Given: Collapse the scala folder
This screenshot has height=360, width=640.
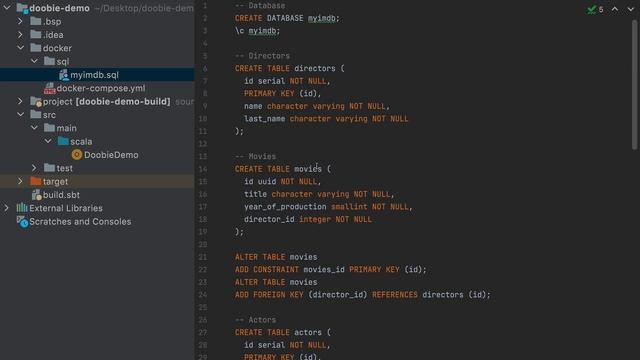Looking at the screenshot, I should click(x=48, y=141).
